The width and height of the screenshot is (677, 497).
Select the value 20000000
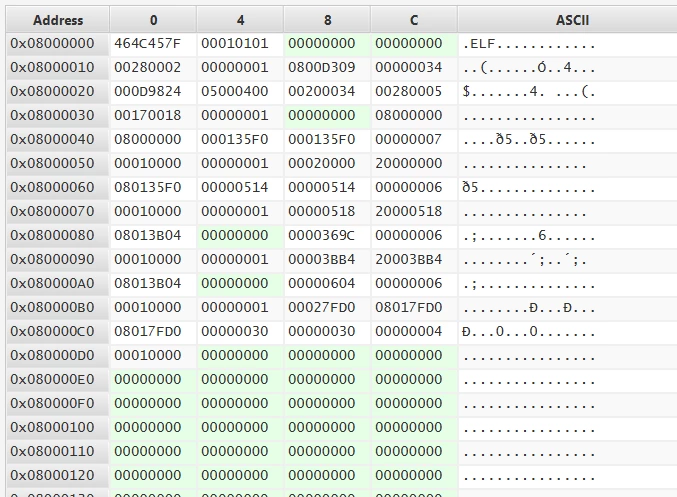[408, 163]
